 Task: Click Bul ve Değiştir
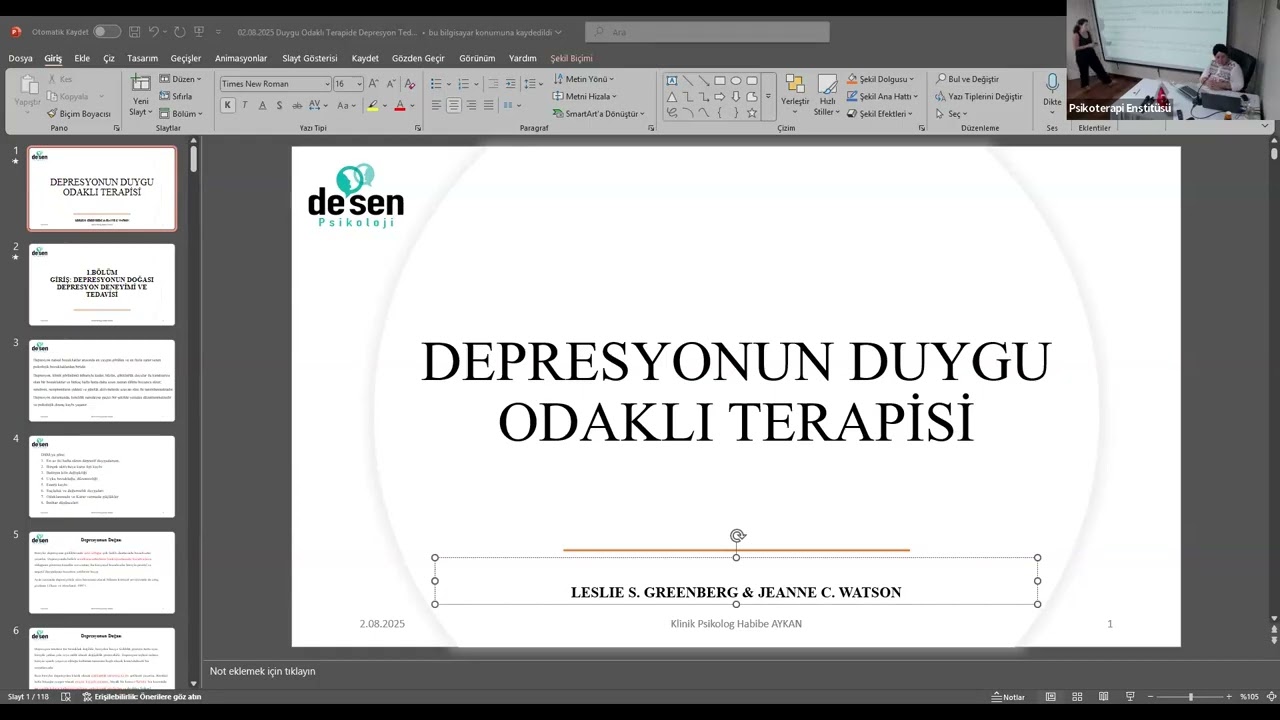(967, 79)
